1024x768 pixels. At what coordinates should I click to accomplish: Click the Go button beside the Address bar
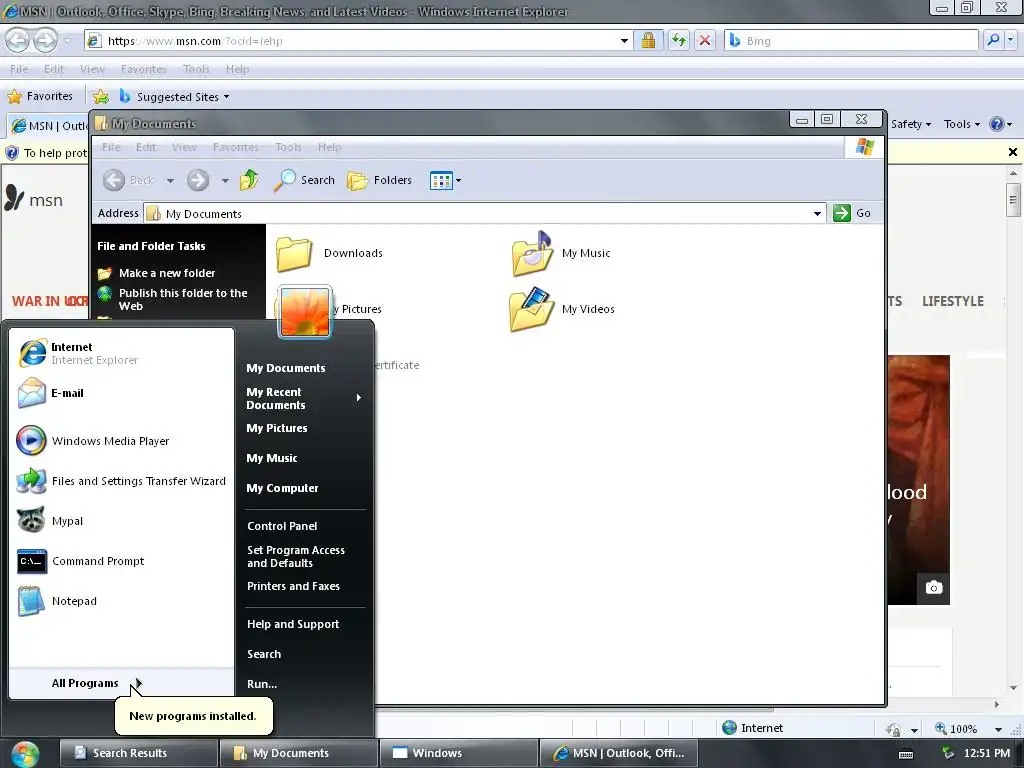[852, 213]
